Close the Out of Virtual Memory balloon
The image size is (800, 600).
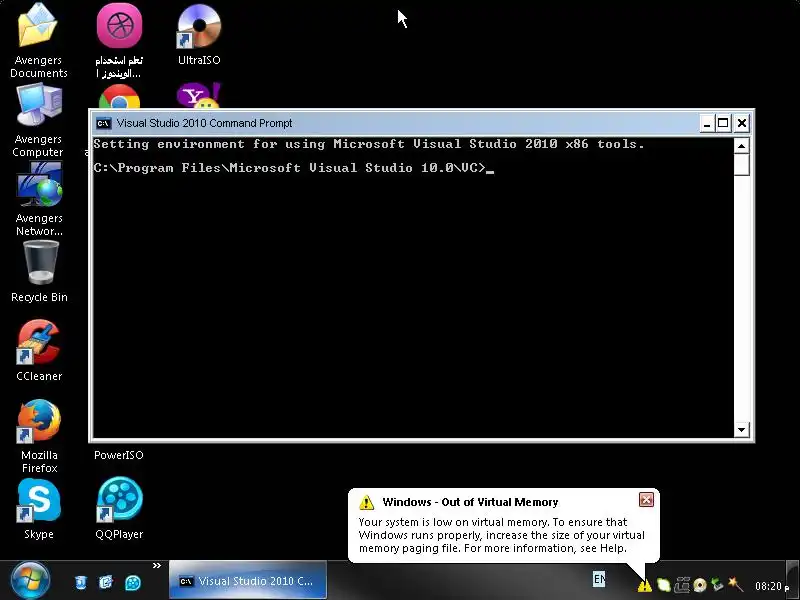pyautogui.click(x=646, y=499)
